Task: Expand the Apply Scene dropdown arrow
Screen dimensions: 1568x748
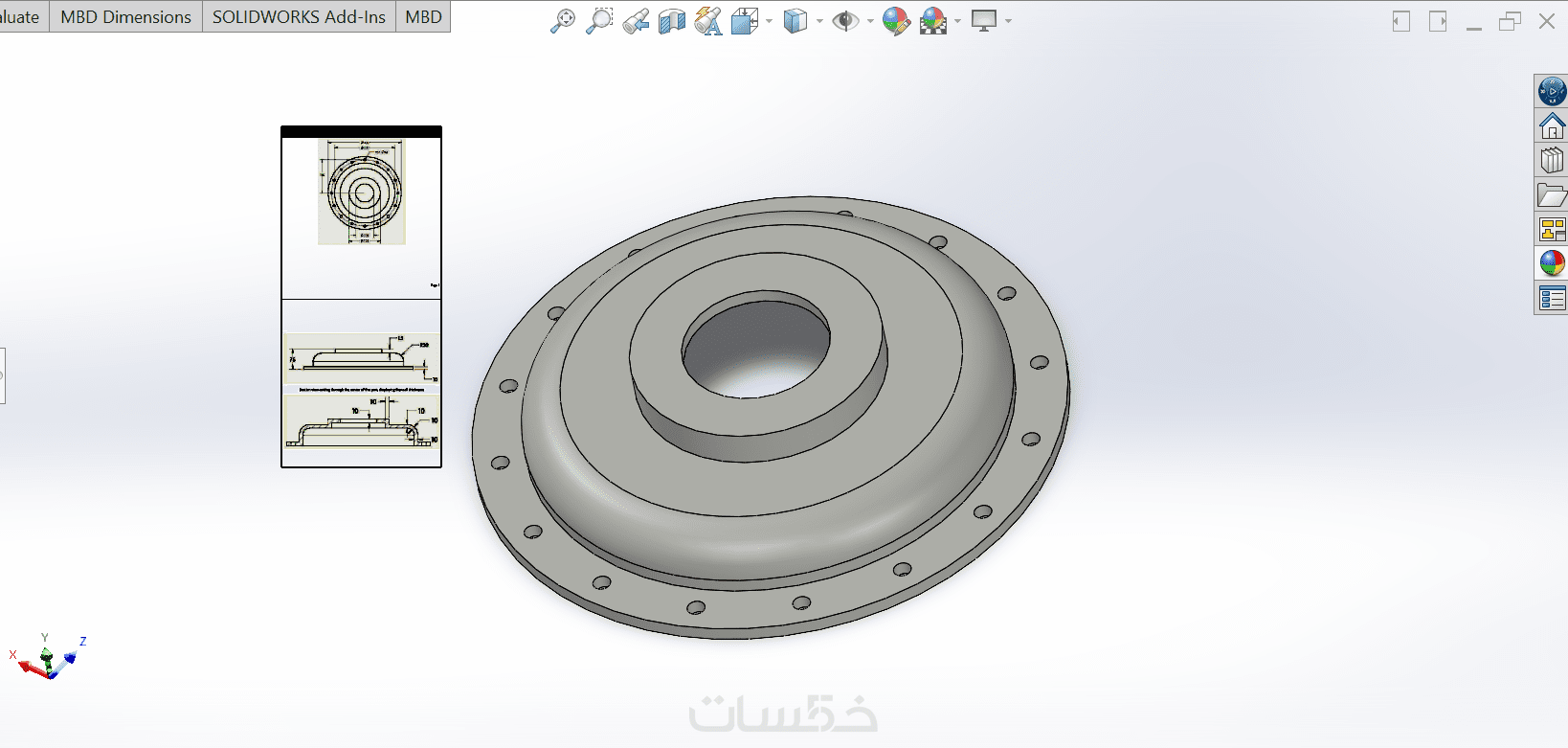Action: coord(956,21)
